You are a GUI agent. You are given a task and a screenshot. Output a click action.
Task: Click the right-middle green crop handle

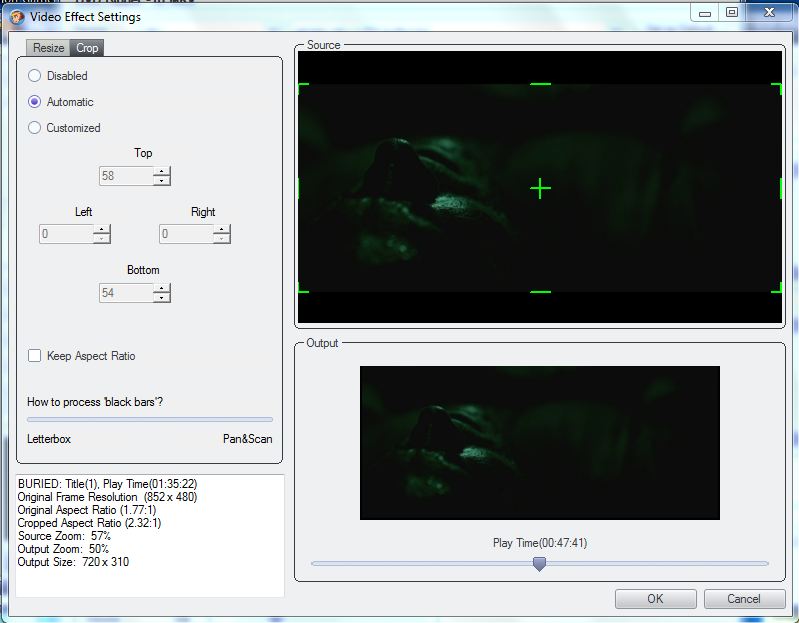[x=781, y=188]
